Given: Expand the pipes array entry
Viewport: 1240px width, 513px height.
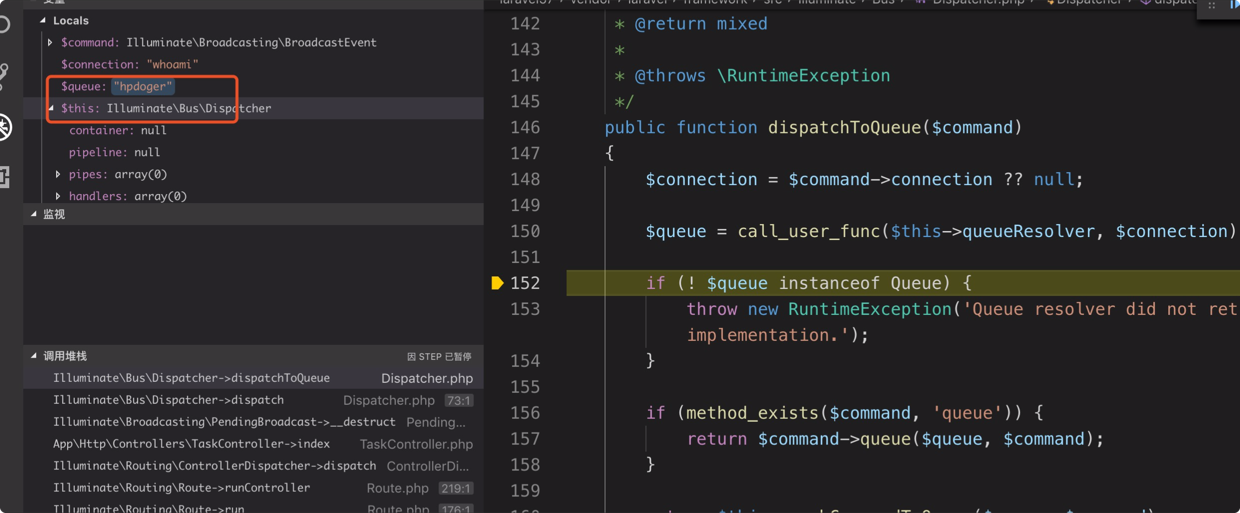Looking at the screenshot, I should (58, 175).
